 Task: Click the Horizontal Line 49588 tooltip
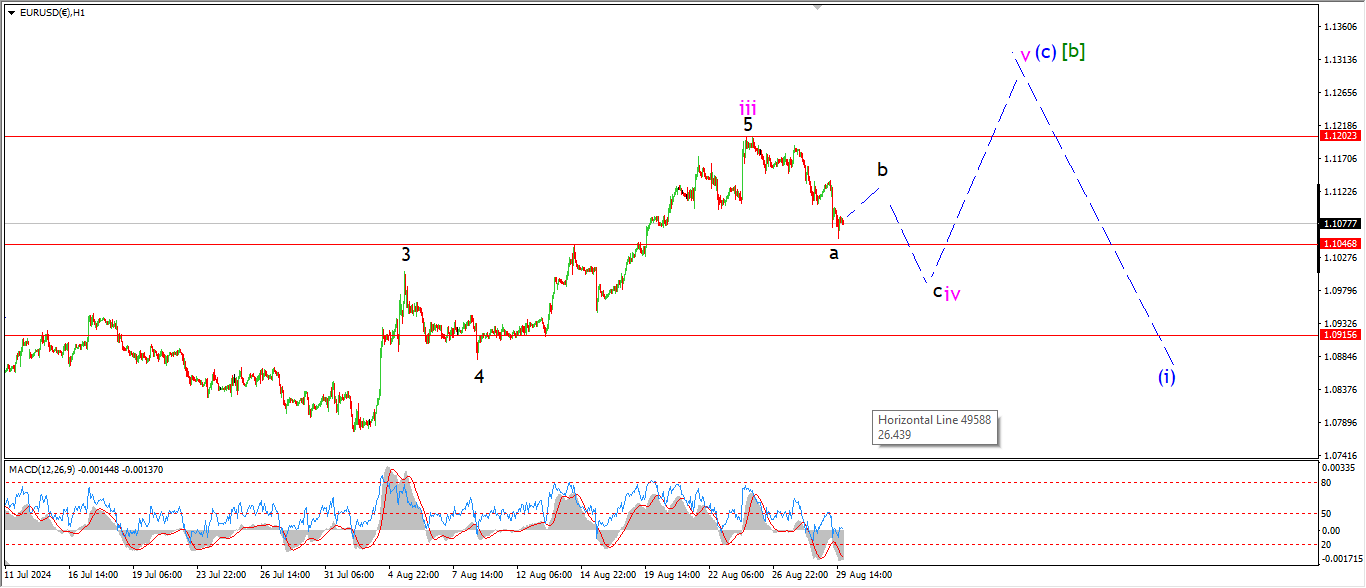[935, 428]
